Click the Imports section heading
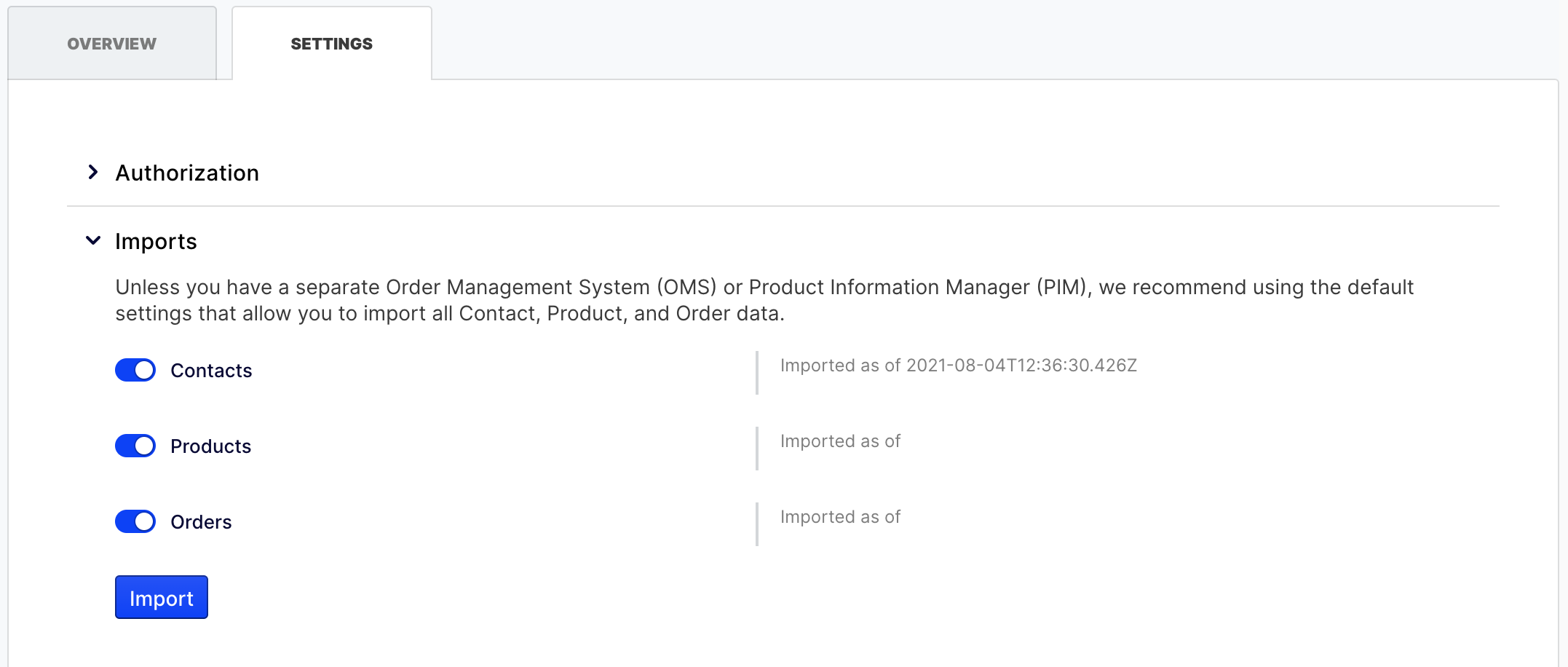This screenshot has width=1568, height=667. tap(156, 242)
